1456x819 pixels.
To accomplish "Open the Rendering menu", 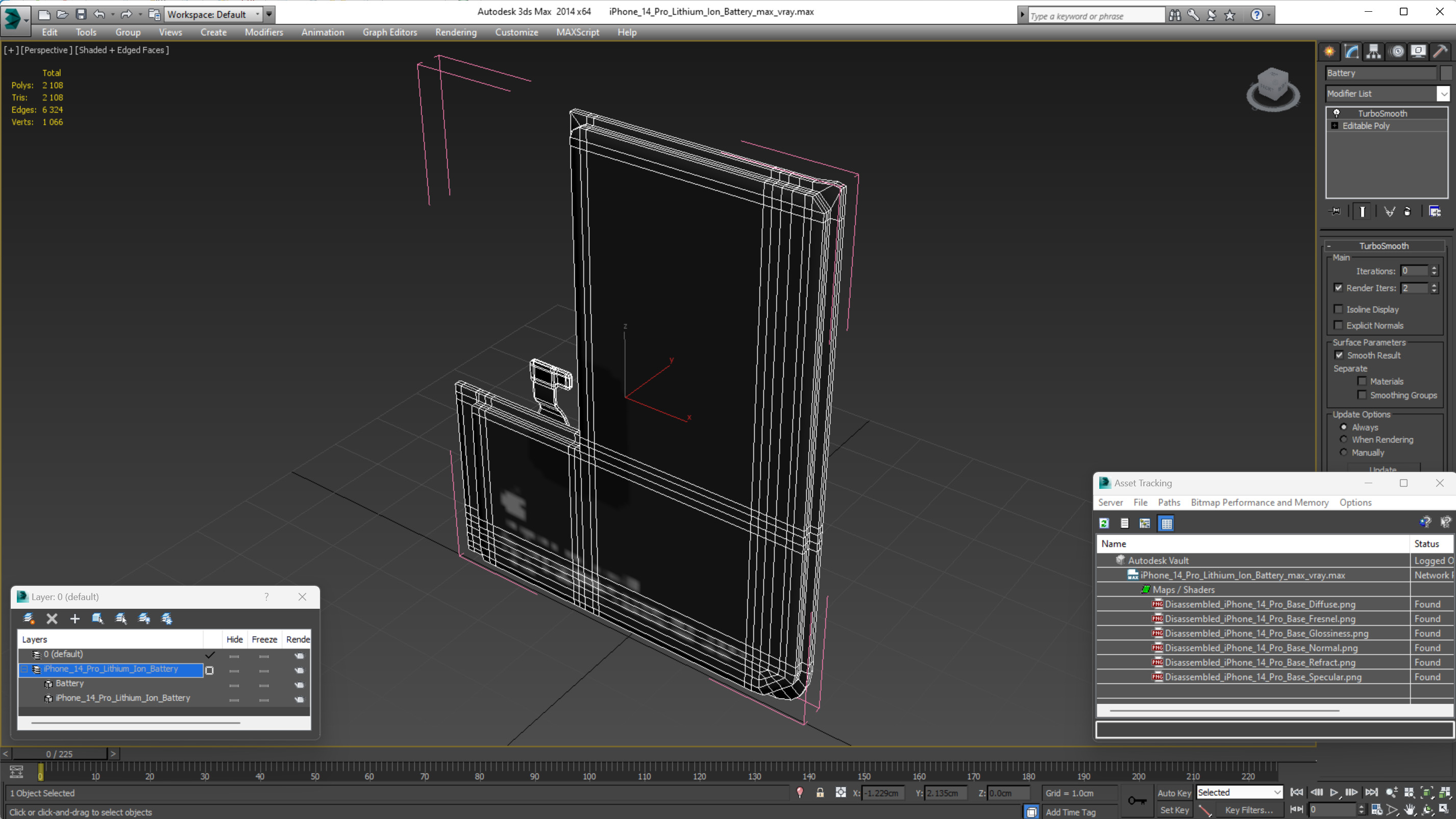I will click(x=455, y=32).
